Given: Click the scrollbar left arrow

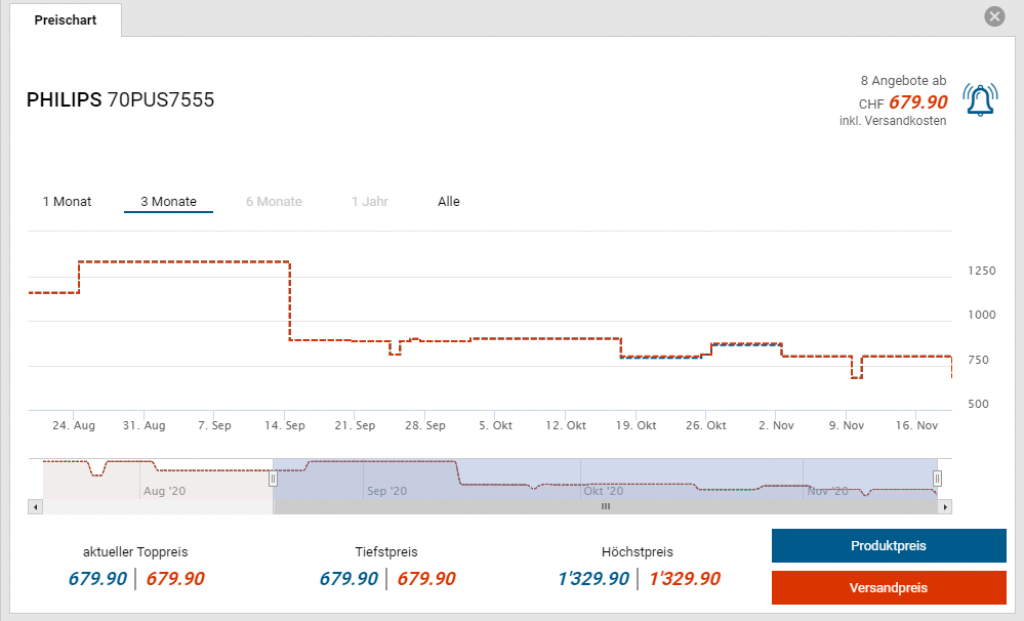Looking at the screenshot, I should [x=36, y=507].
